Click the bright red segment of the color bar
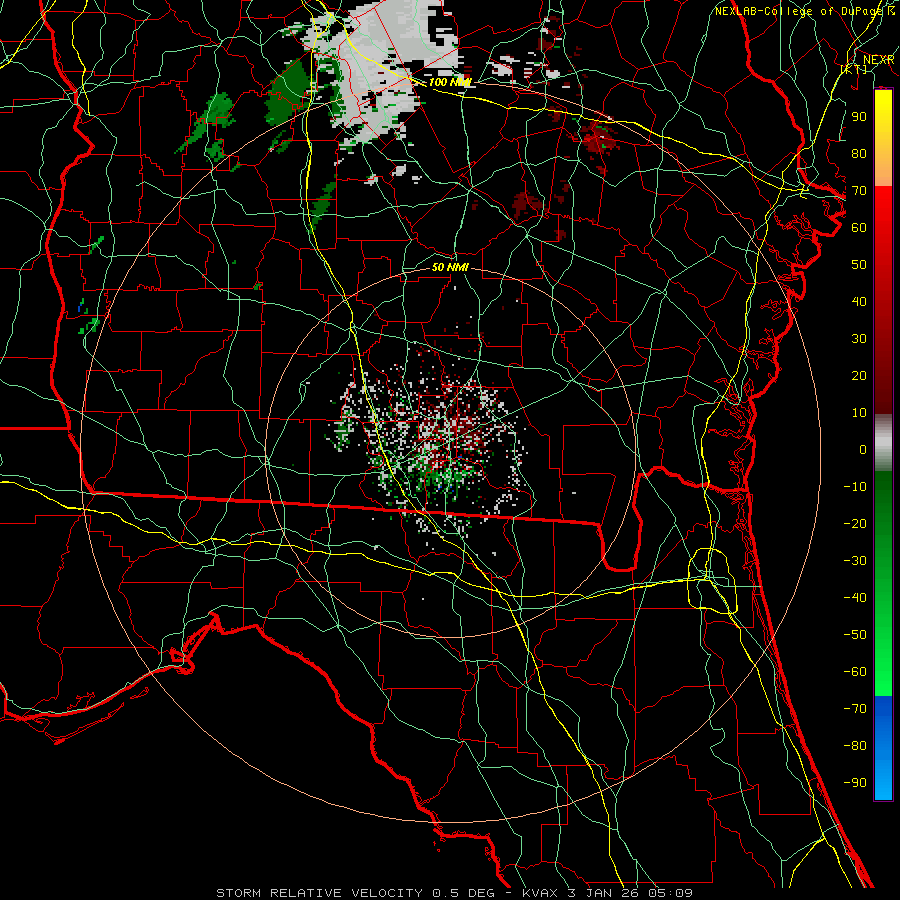This screenshot has height=900, width=900. 883,230
